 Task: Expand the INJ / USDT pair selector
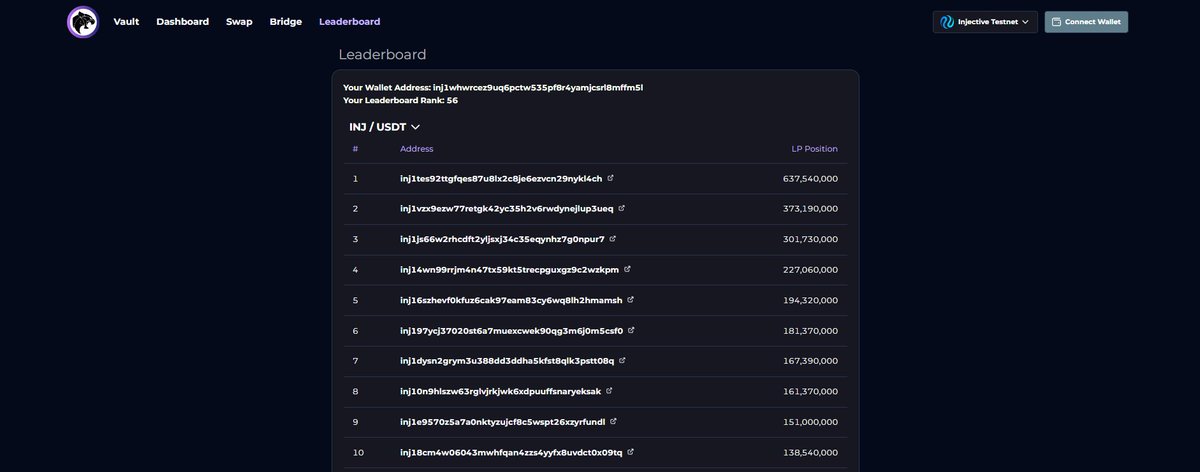(384, 127)
